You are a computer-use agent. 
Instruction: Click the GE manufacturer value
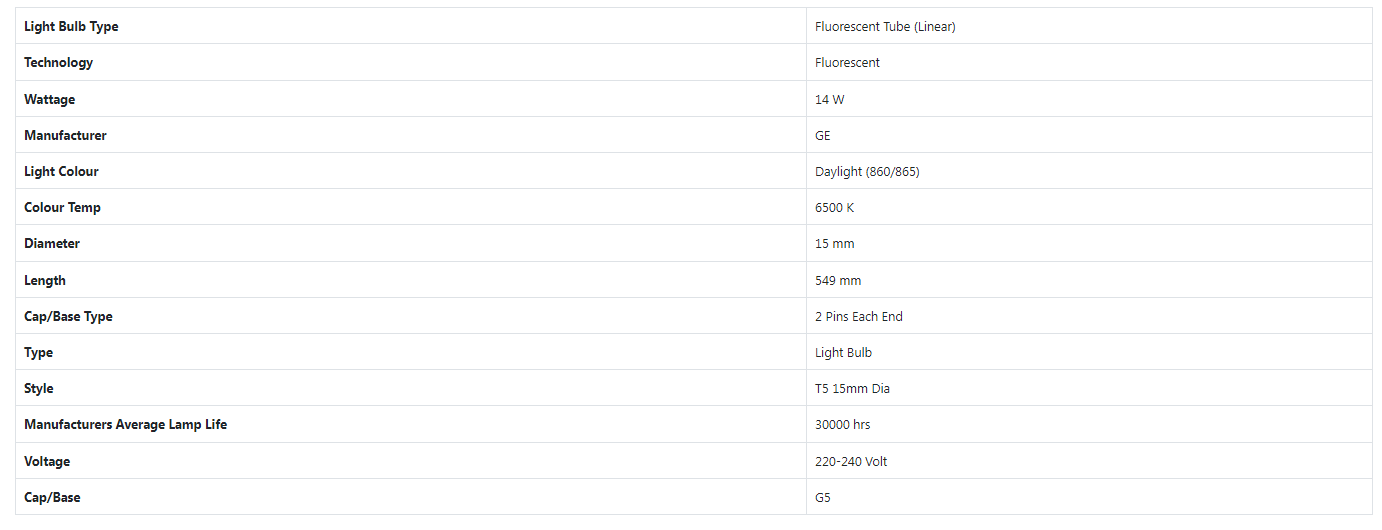click(823, 136)
